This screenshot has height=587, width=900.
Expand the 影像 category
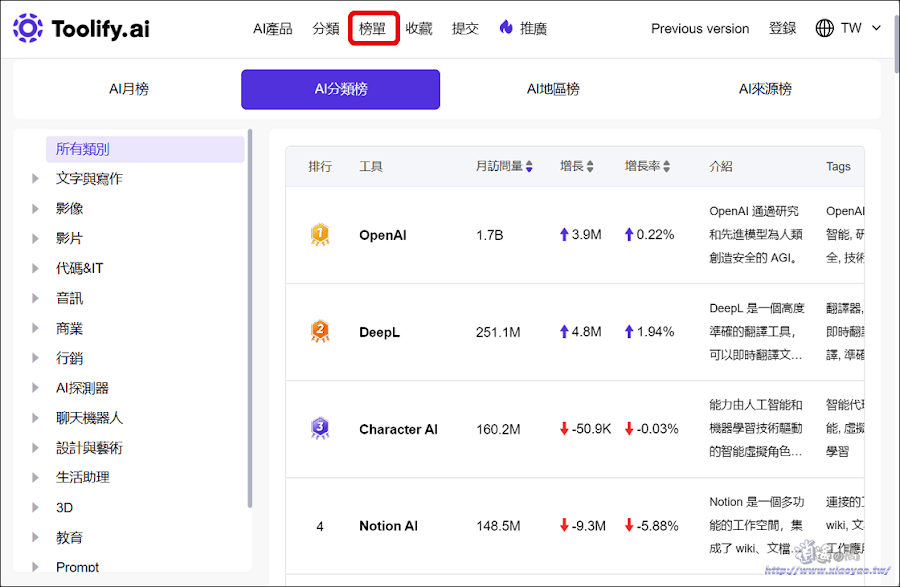click(36, 208)
